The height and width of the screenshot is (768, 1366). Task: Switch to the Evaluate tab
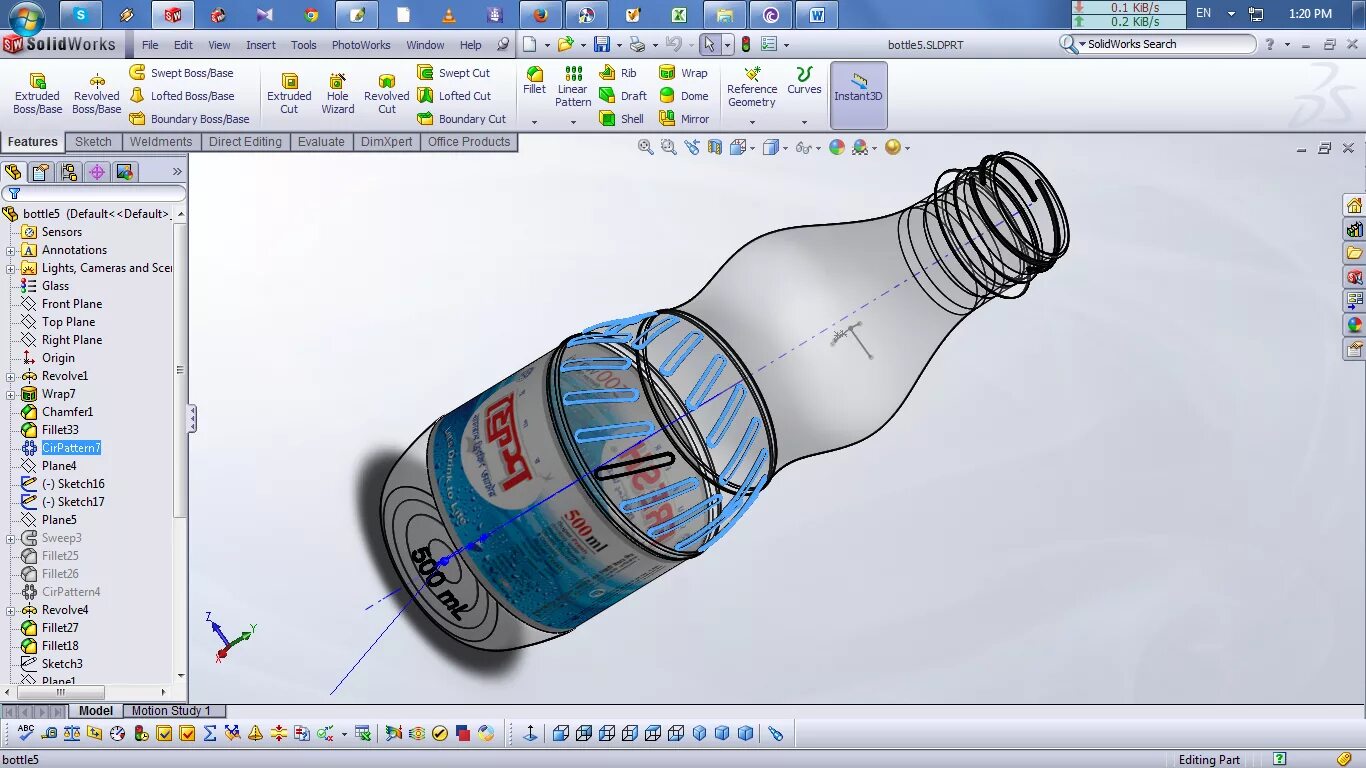click(x=321, y=142)
